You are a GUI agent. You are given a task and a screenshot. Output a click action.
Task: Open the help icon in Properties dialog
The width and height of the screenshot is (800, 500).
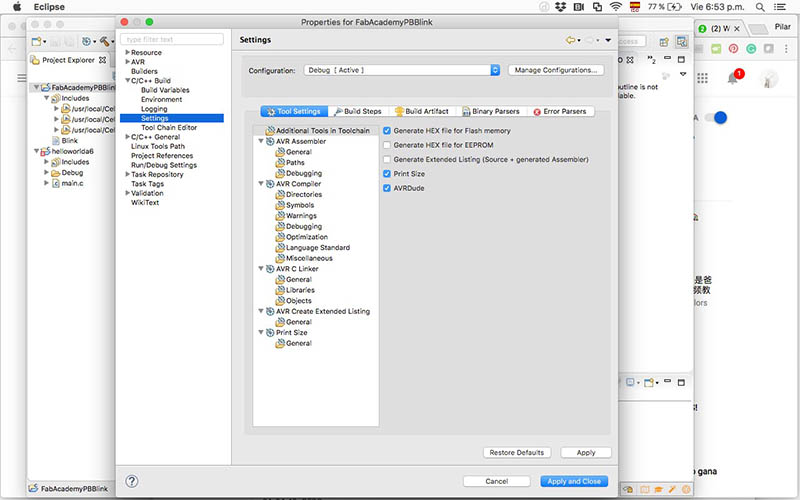(132, 481)
